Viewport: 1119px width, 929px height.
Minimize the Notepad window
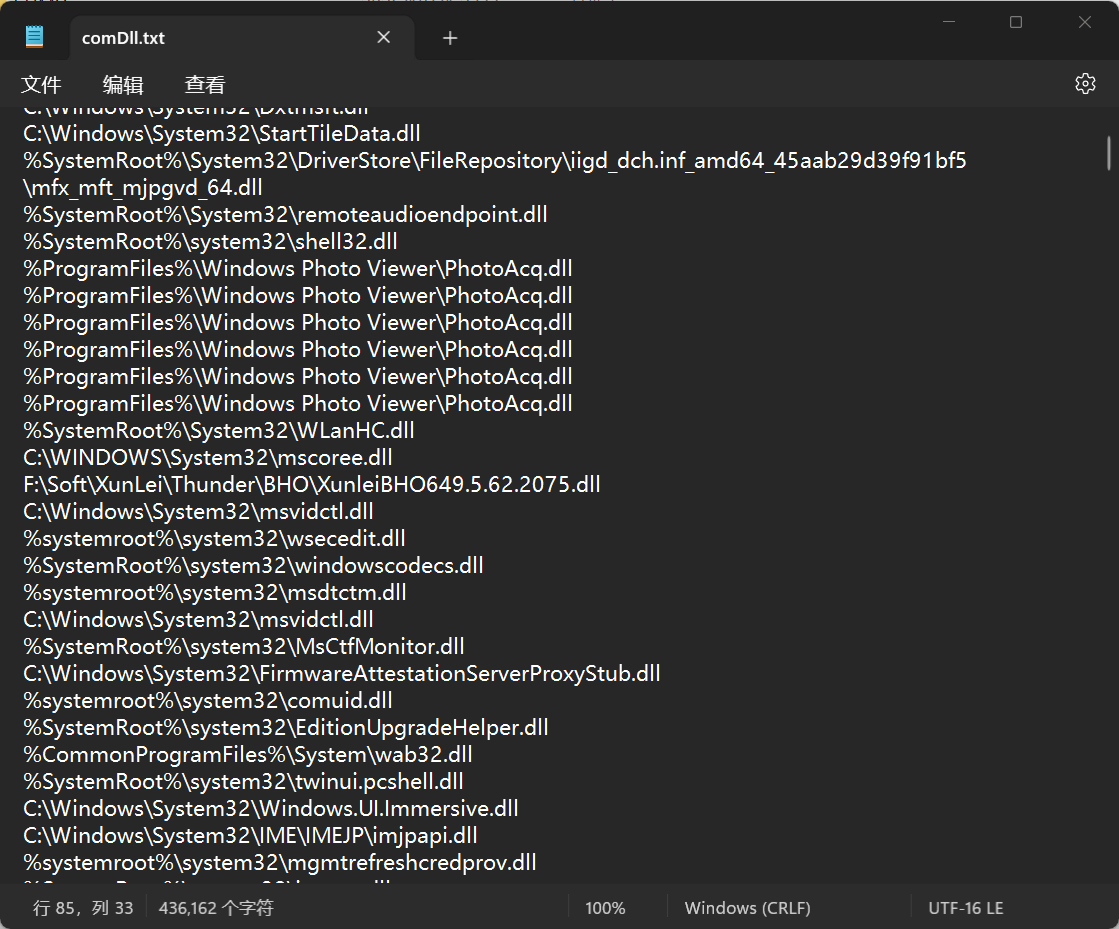point(947,22)
